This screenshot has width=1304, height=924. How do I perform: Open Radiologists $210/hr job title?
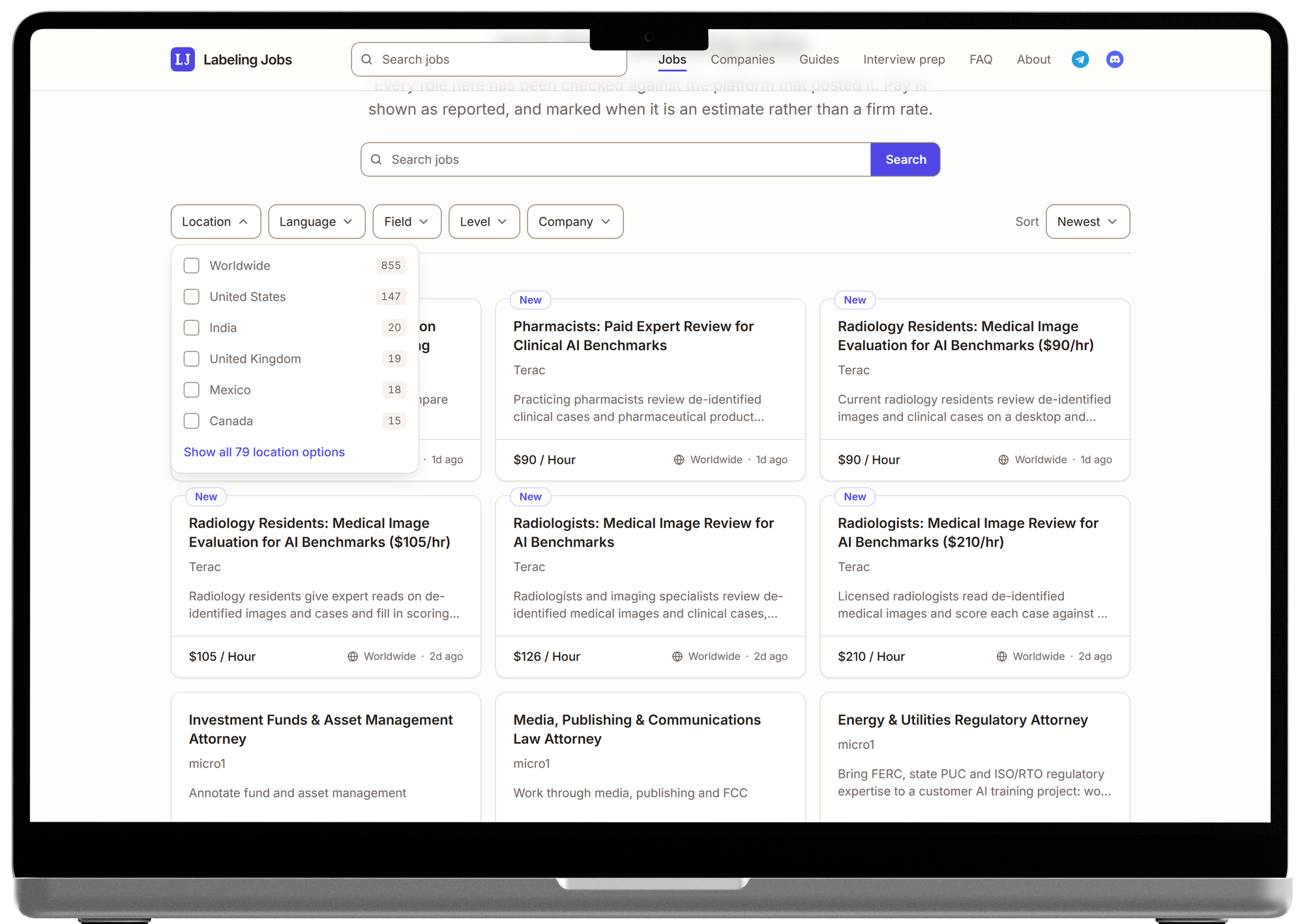point(968,533)
